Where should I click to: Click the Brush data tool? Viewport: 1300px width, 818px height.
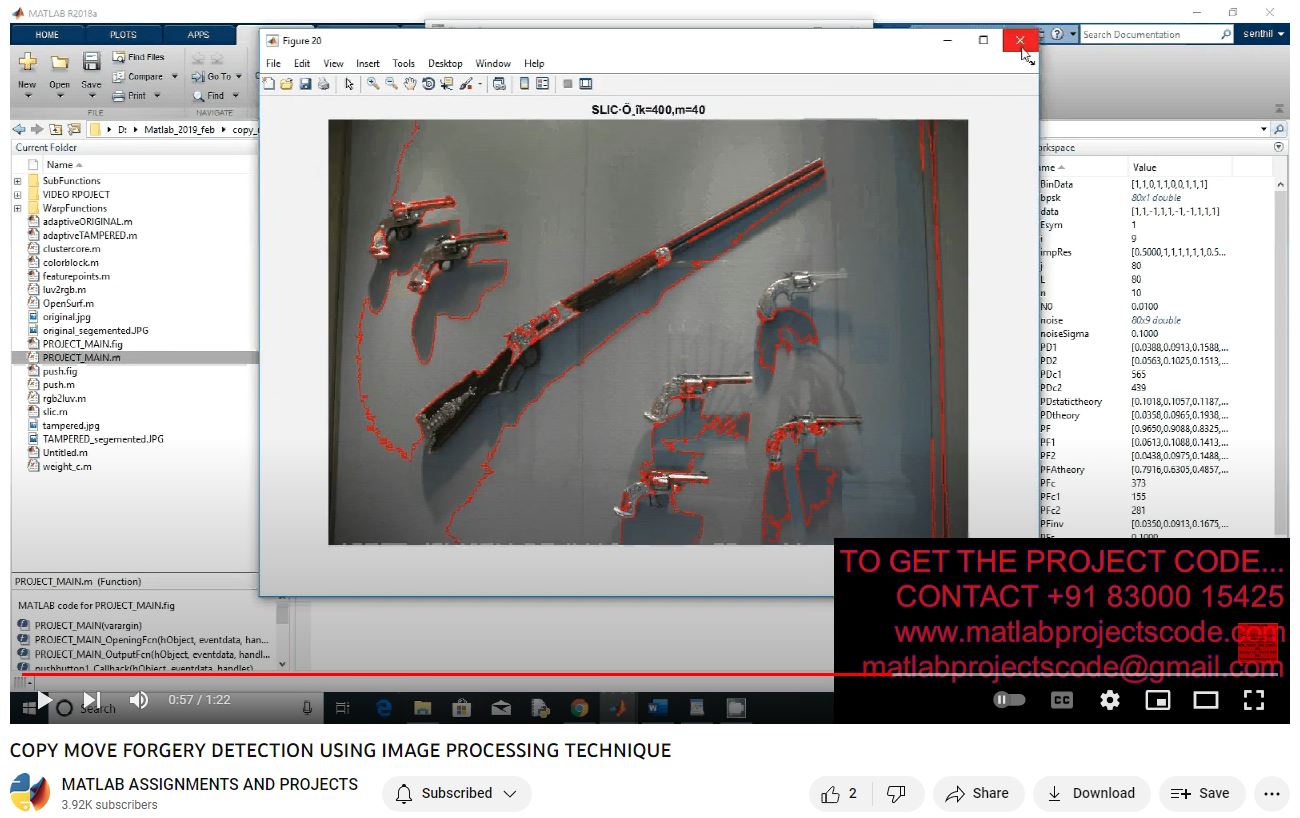(x=465, y=84)
